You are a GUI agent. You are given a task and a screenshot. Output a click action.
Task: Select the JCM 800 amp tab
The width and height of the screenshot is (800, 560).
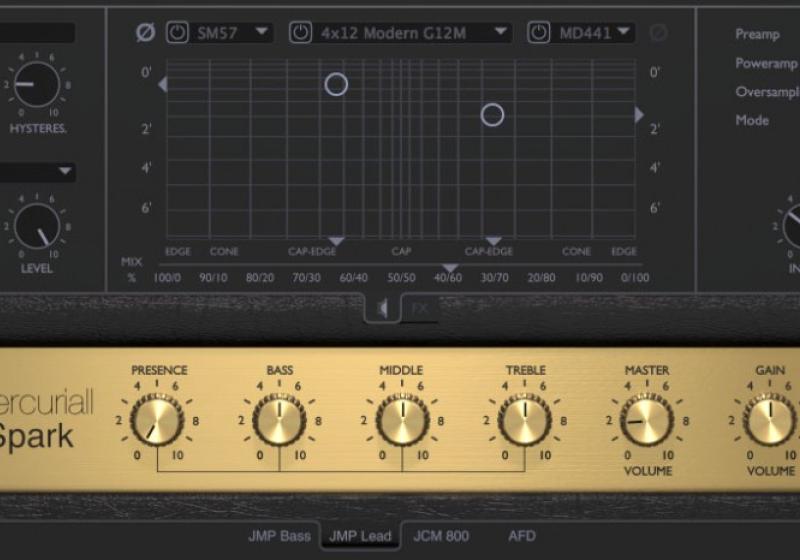tap(441, 536)
